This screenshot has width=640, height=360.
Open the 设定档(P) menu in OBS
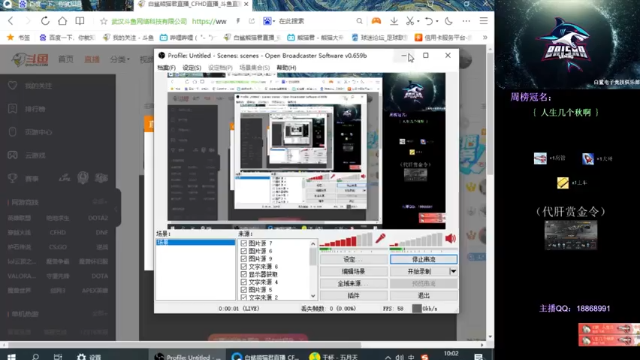click(220, 67)
